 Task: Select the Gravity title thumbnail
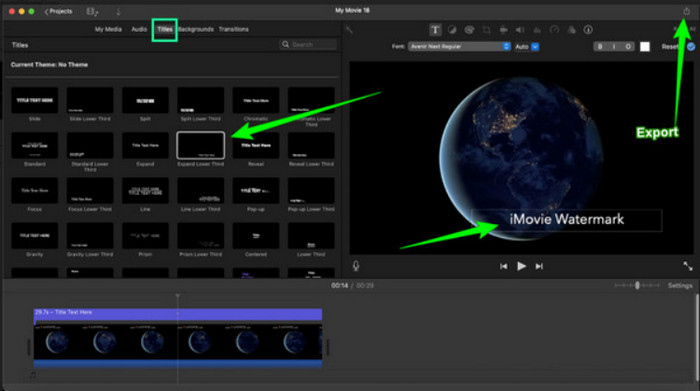click(35, 236)
